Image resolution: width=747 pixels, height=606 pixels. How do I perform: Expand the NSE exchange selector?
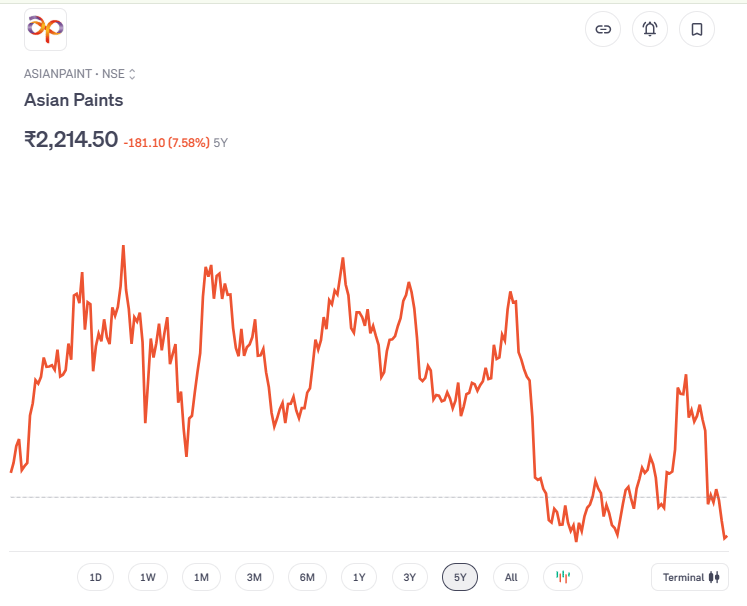[x=131, y=74]
